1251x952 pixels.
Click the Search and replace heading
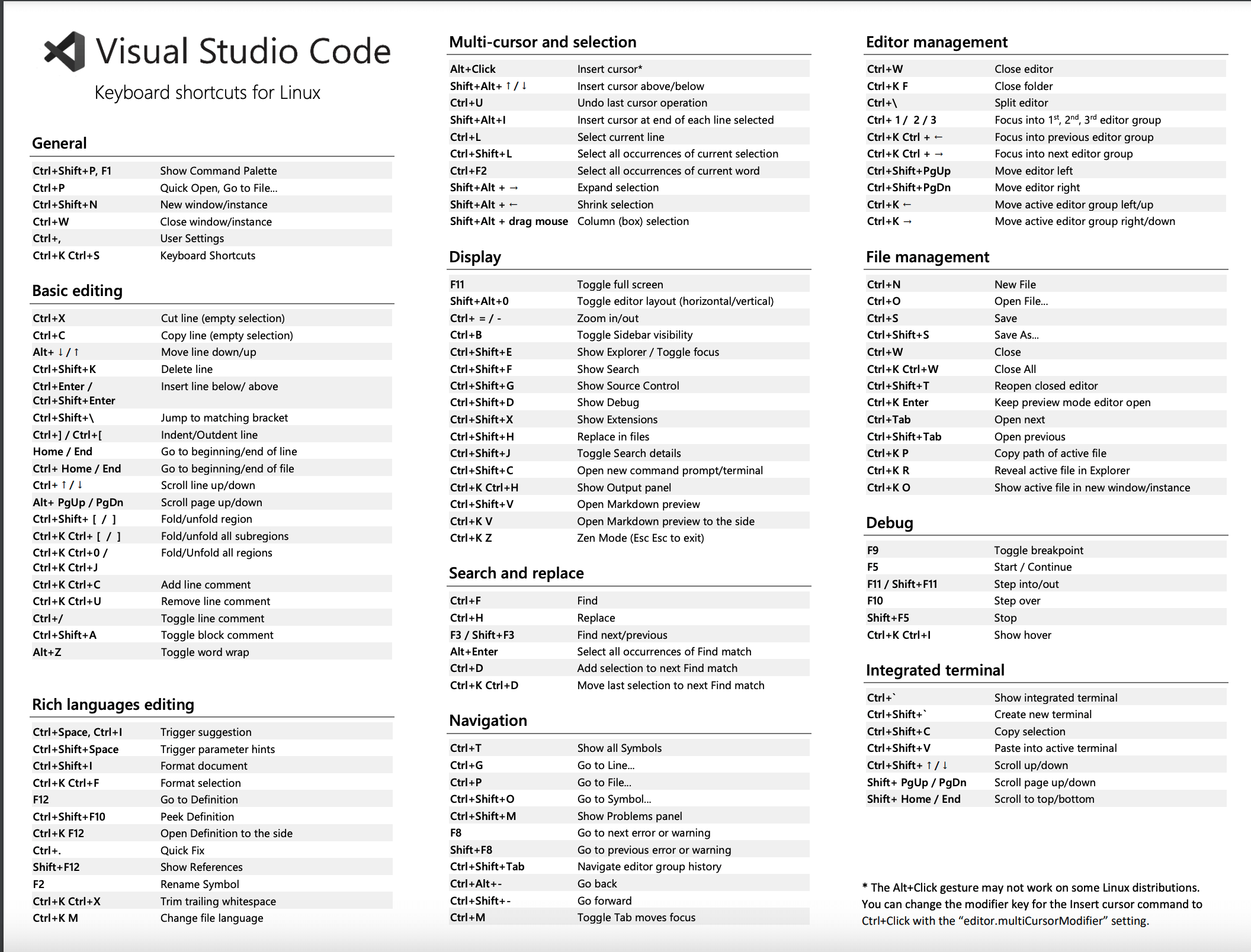[516, 573]
